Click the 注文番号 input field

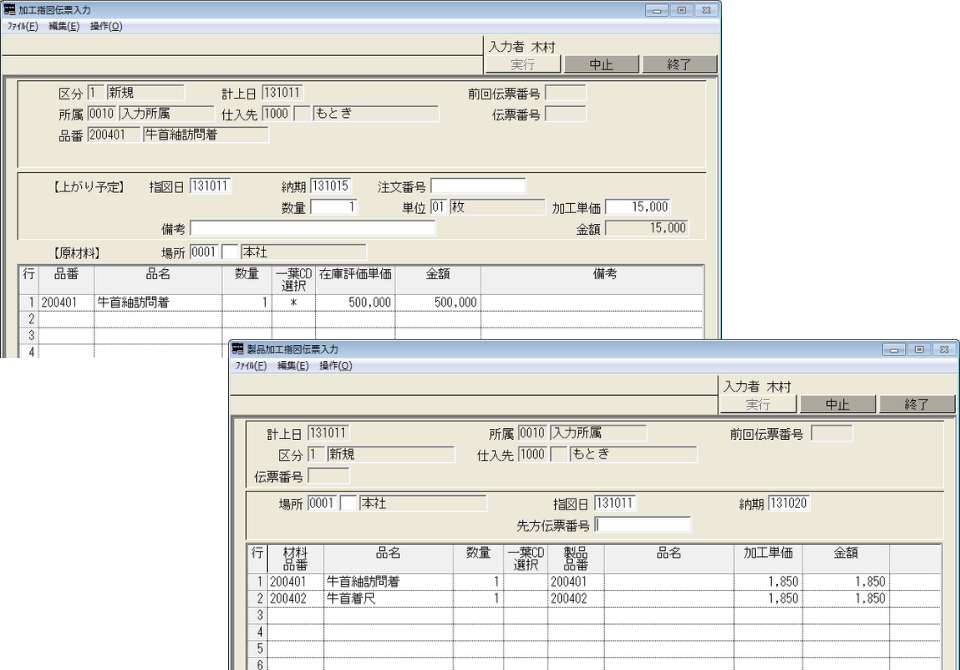478,186
